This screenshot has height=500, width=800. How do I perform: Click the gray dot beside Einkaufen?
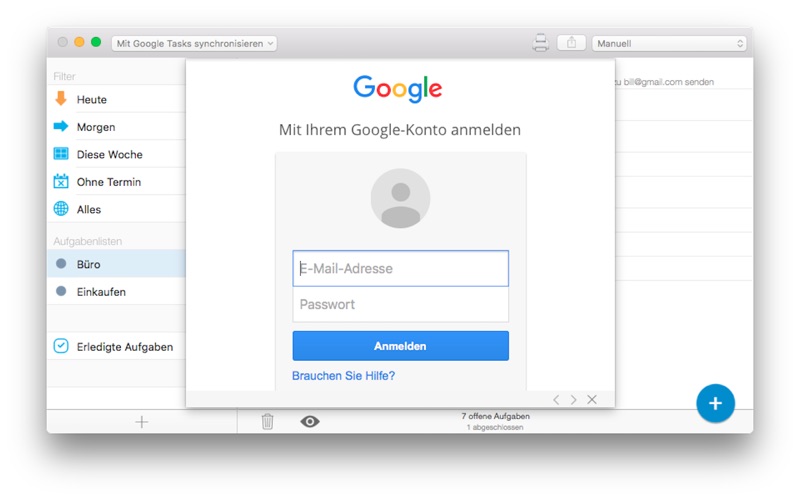coord(61,291)
